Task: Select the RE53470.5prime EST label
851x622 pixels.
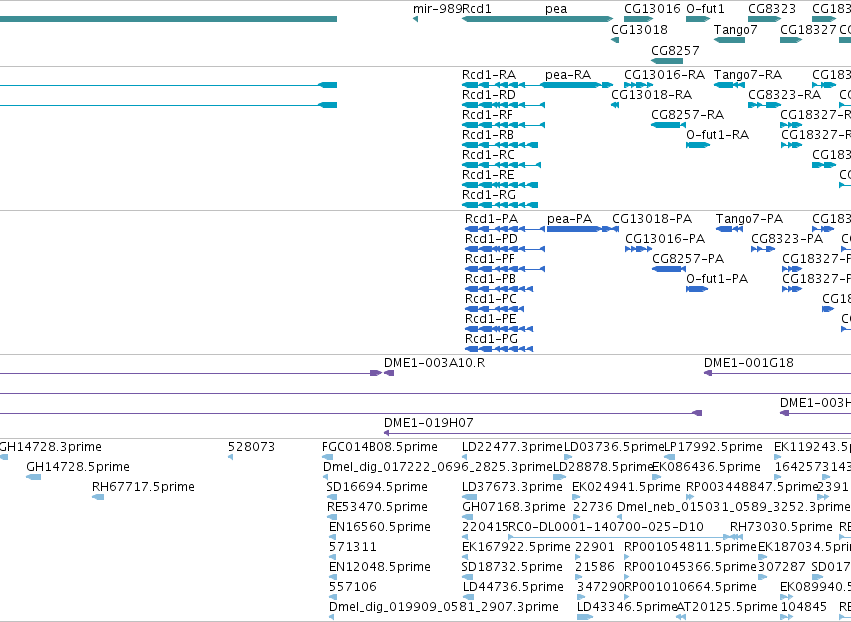Action: coord(377,507)
